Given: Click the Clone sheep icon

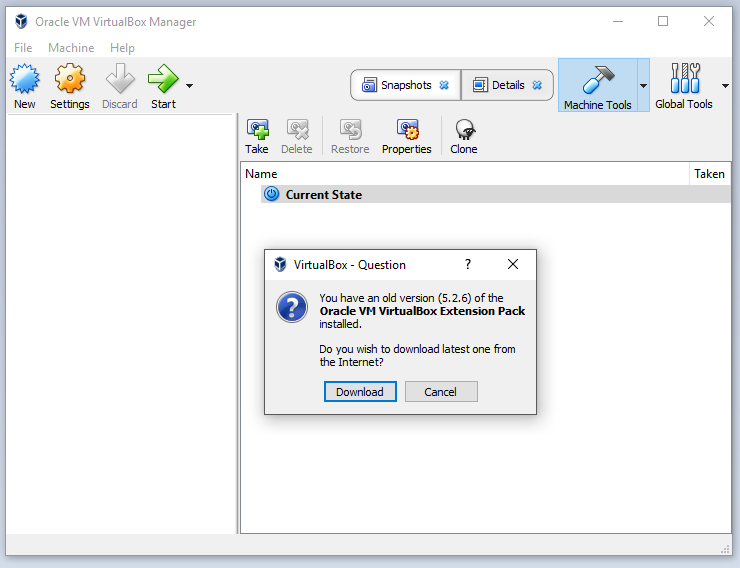Looking at the screenshot, I should click(464, 129).
